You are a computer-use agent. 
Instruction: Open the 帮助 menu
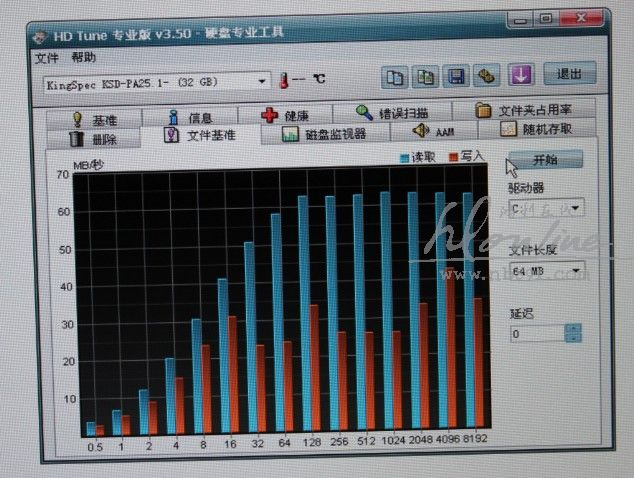[84, 57]
